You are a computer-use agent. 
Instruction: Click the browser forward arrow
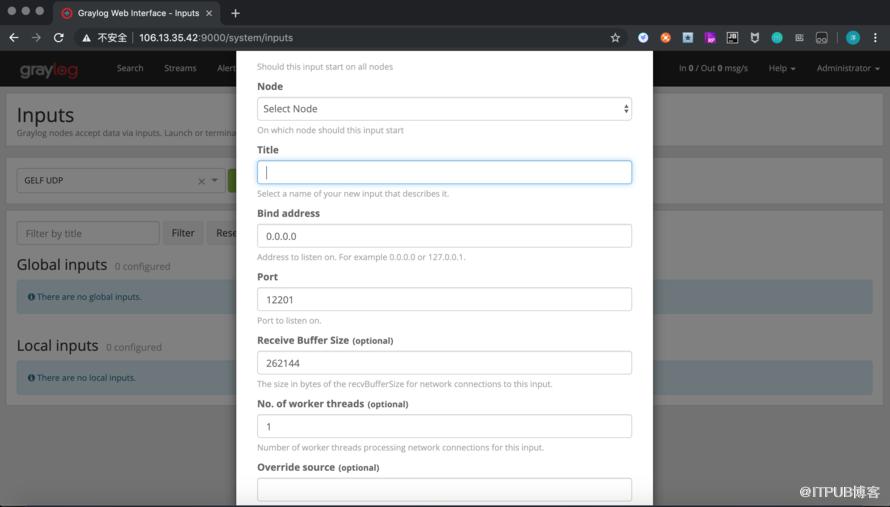[x=36, y=37]
